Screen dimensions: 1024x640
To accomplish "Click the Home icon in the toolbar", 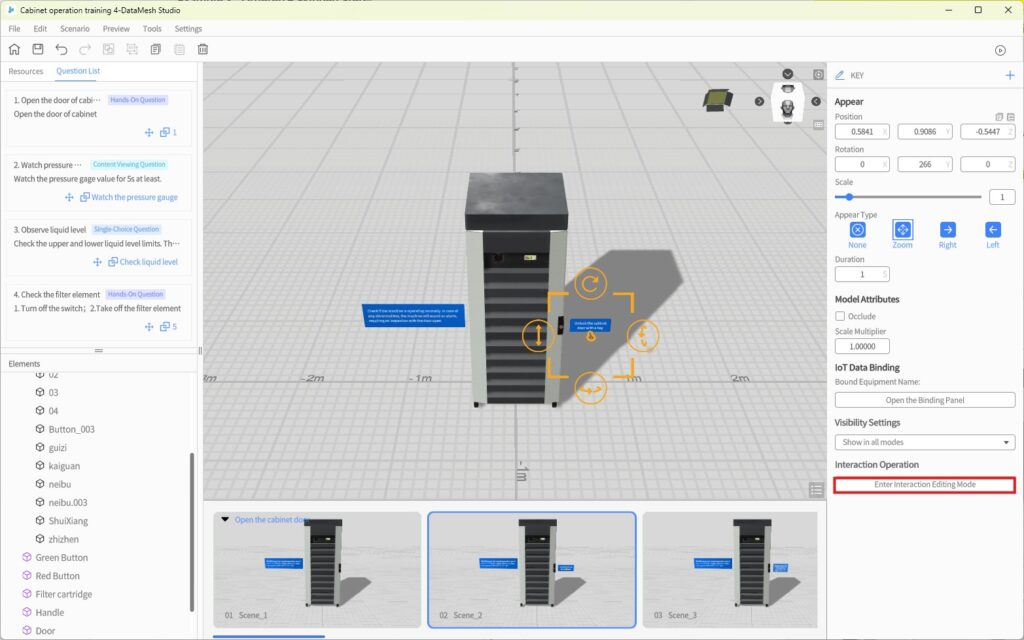I will click(x=14, y=49).
